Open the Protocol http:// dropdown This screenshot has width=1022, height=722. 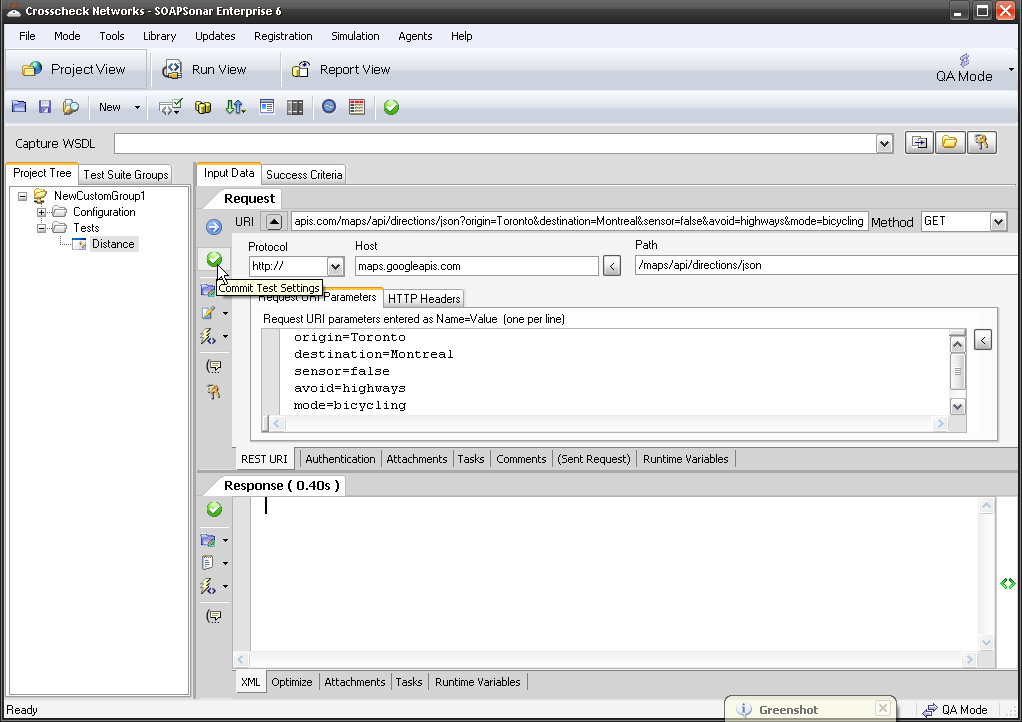335,266
